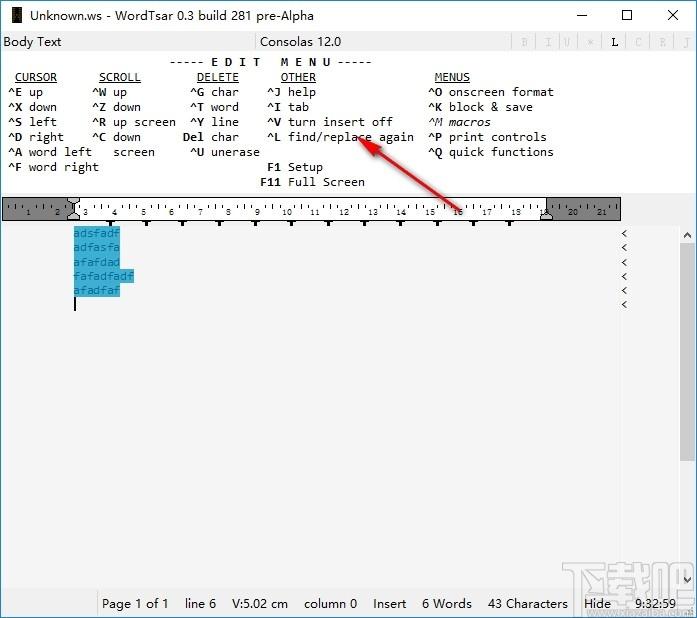This screenshot has height=618, width=697.
Task: Toggle Bold formatting in the toolbar
Action: click(524, 42)
